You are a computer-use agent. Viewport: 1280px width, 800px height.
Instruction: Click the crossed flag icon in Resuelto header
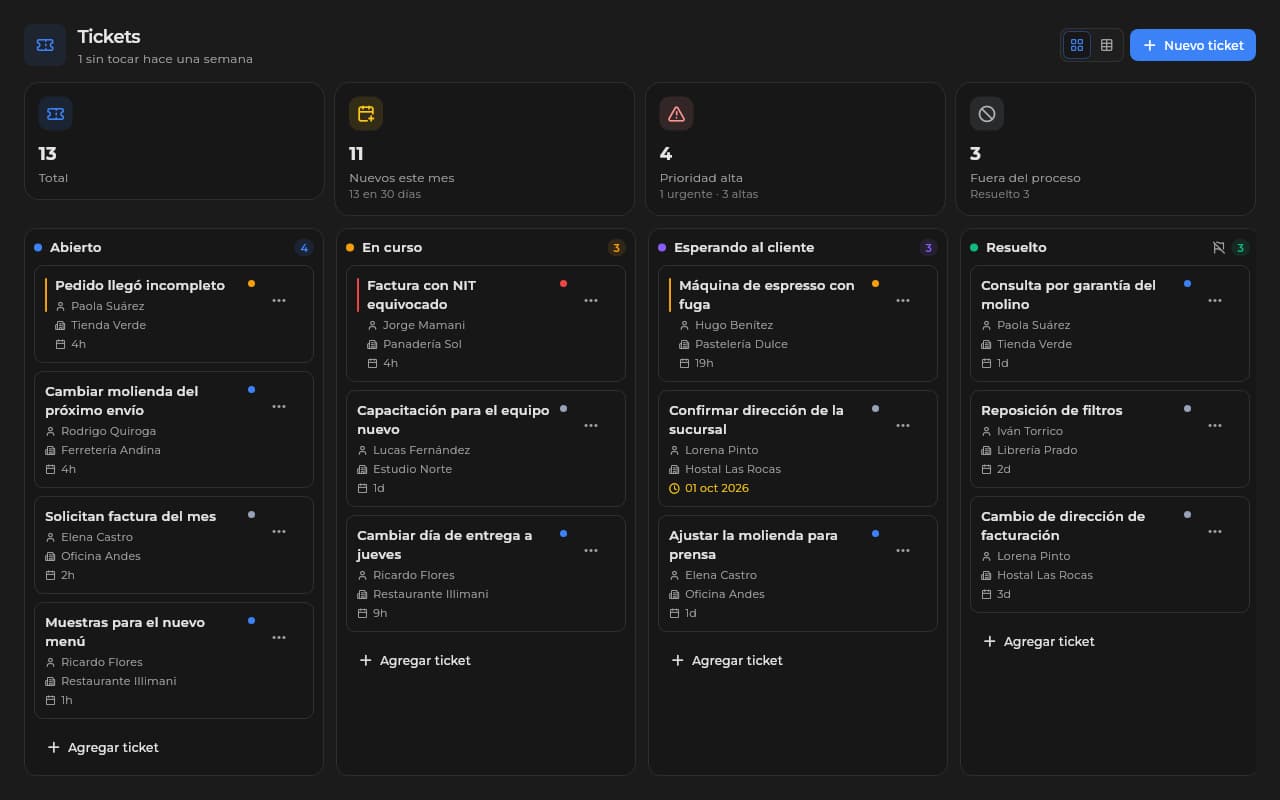coord(1218,248)
